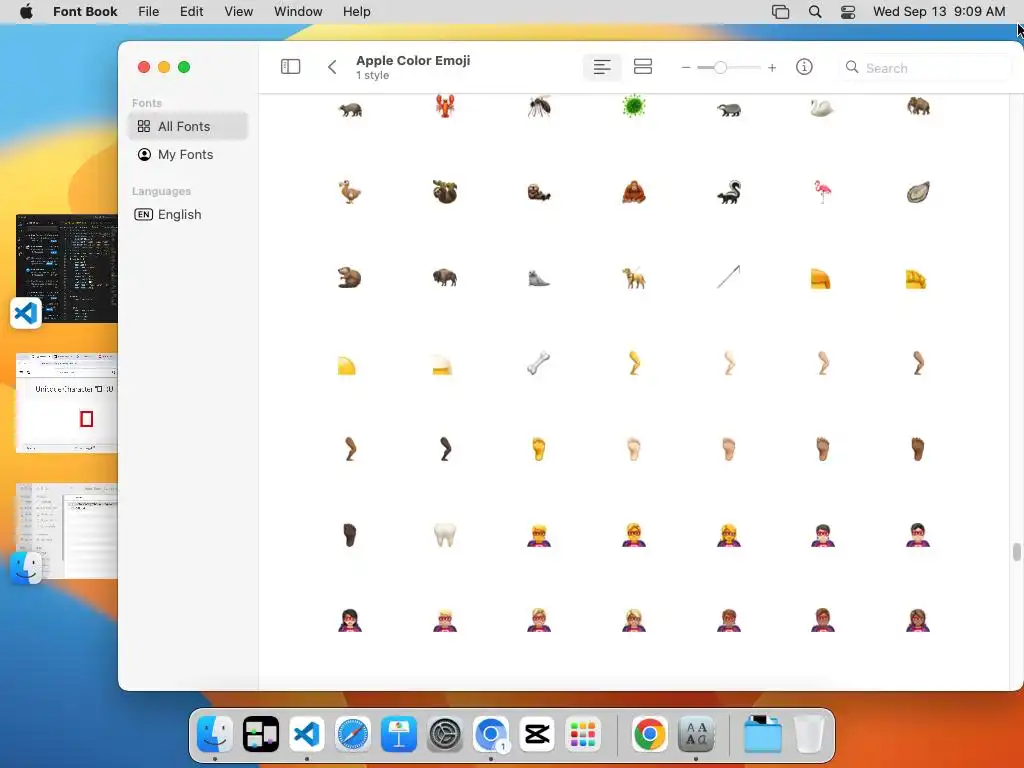This screenshot has height=768, width=1024.
Task: Open the Font Book app menu
Action: point(85,11)
